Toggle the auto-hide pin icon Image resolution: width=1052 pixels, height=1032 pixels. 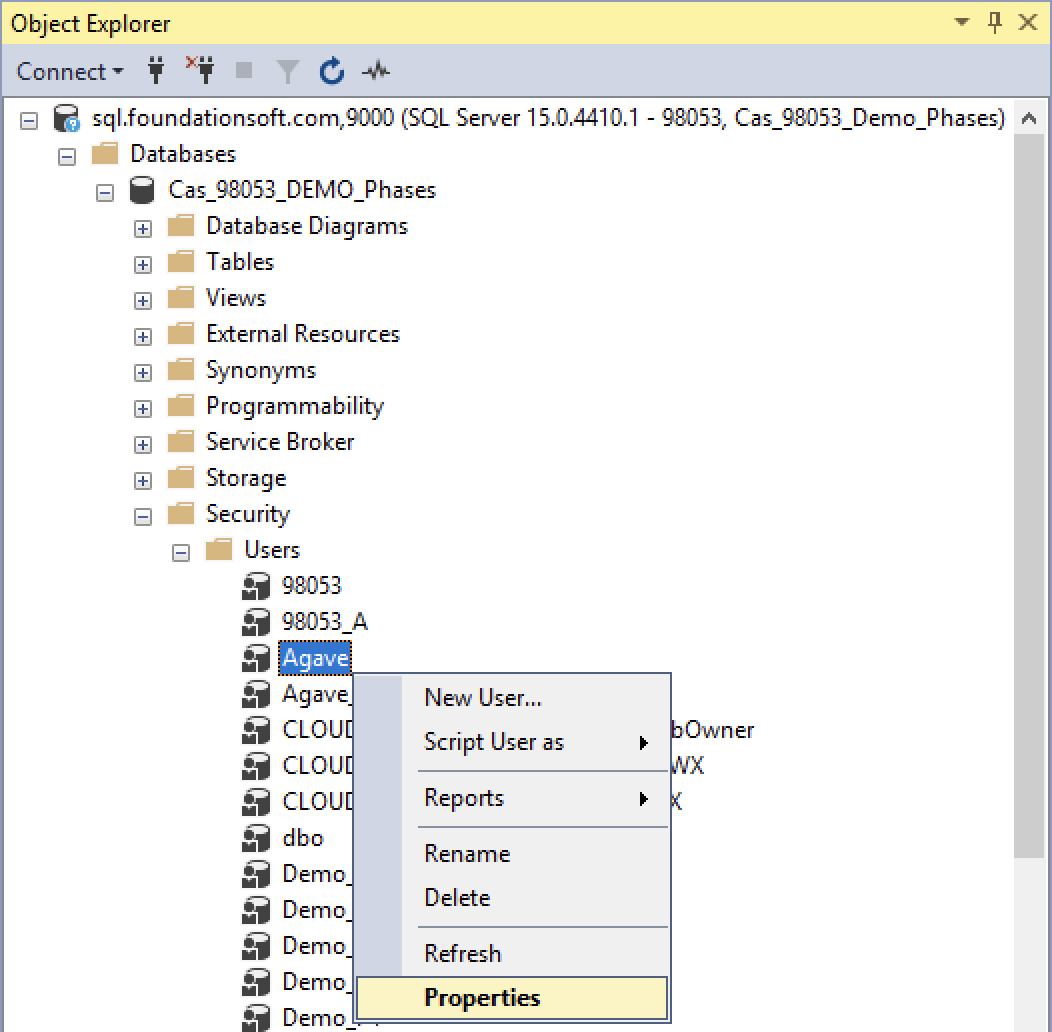coord(995,22)
